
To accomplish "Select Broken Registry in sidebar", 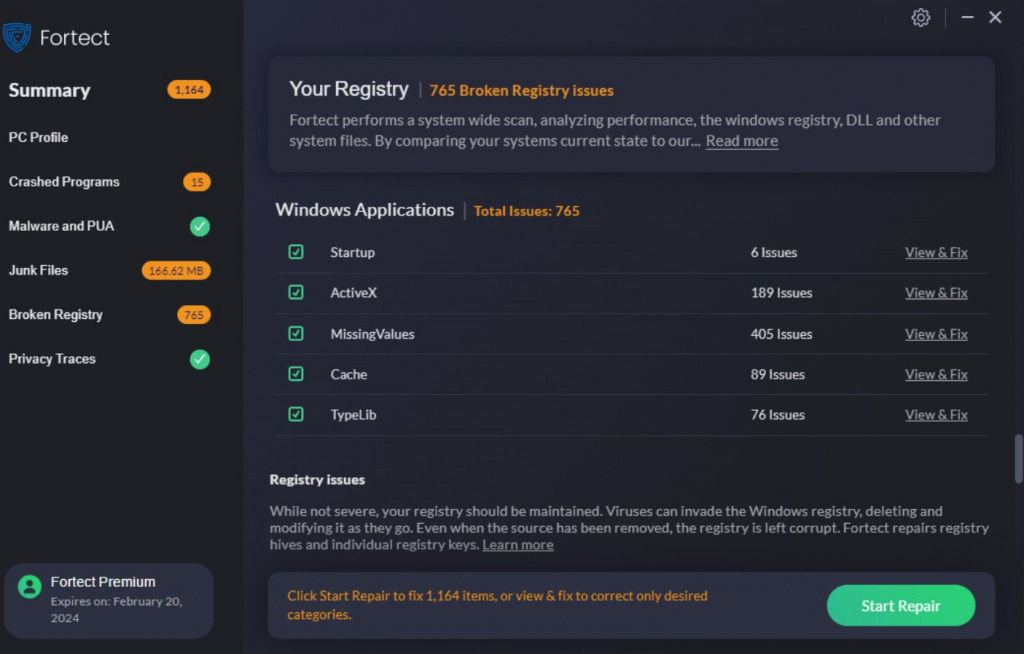I will 56,315.
